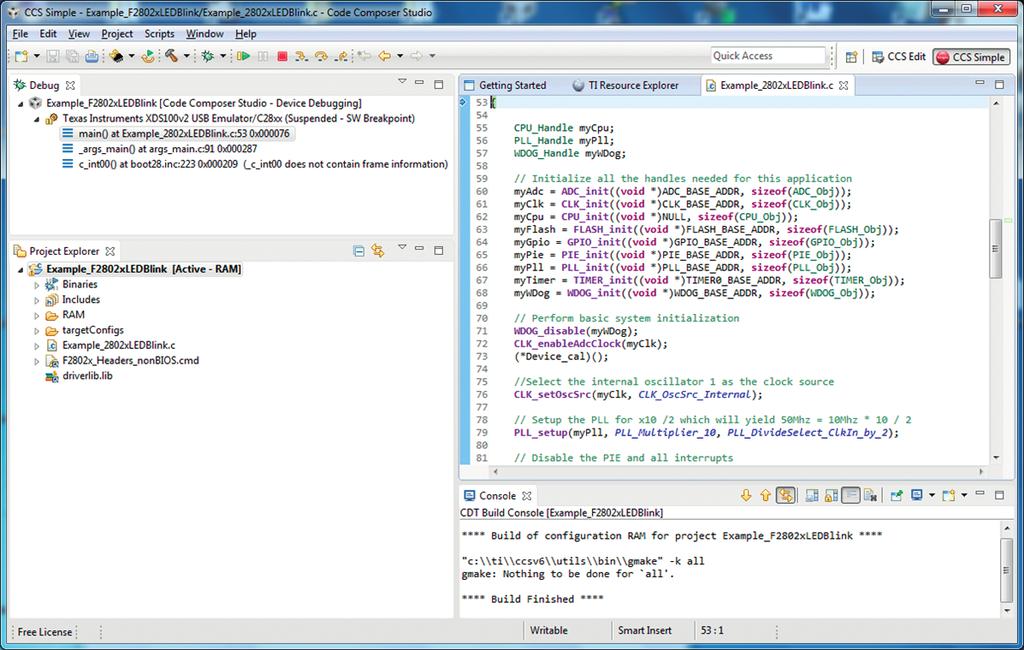
Task: Open dropdown next to New icon
Action: [37, 56]
